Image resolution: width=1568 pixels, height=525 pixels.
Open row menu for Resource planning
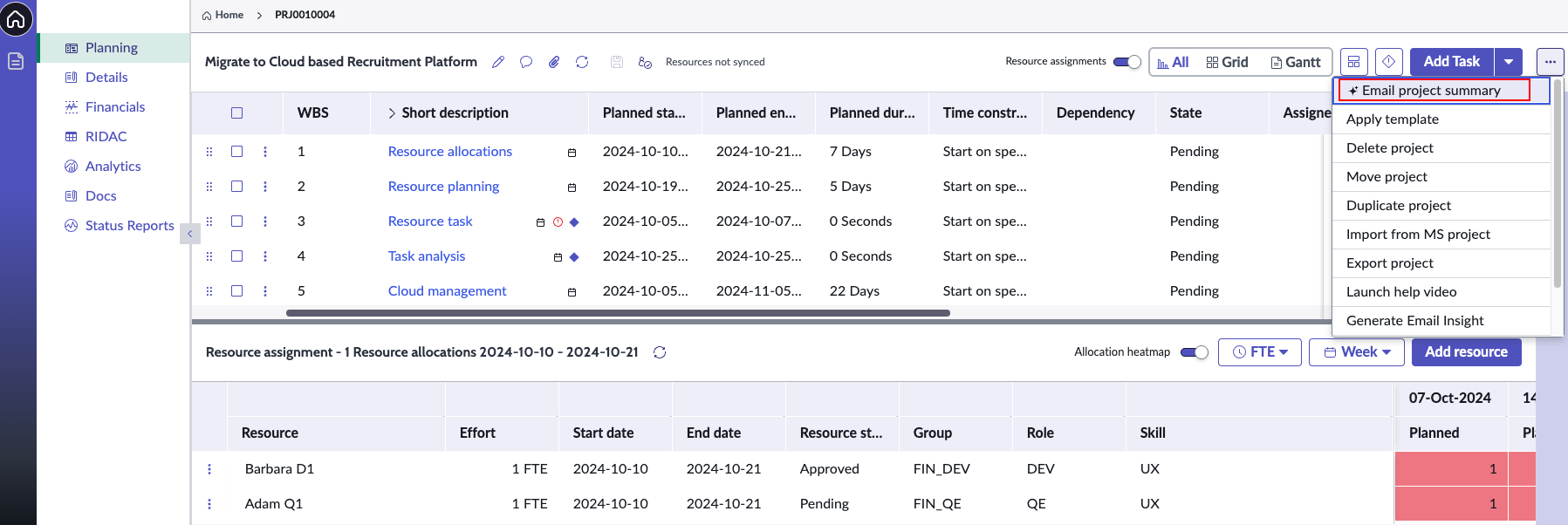point(265,187)
